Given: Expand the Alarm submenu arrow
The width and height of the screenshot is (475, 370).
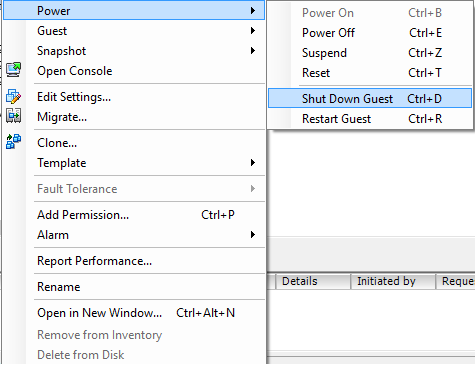Looking at the screenshot, I should click(253, 235).
